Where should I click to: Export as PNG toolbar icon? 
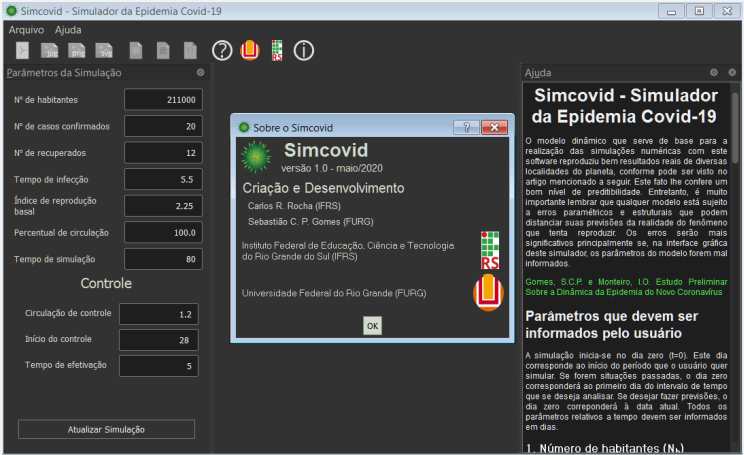click(x=77, y=50)
